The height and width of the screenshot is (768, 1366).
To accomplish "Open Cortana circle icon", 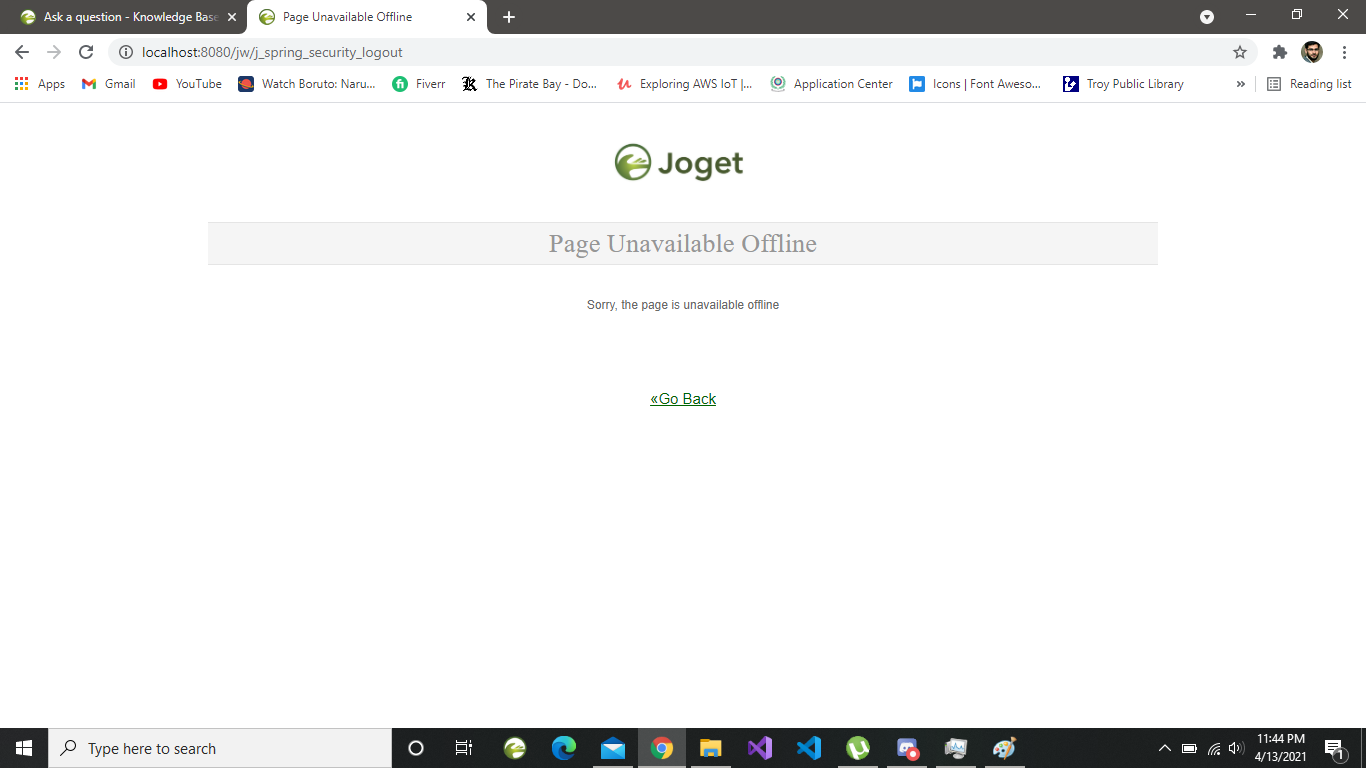I will [x=416, y=748].
